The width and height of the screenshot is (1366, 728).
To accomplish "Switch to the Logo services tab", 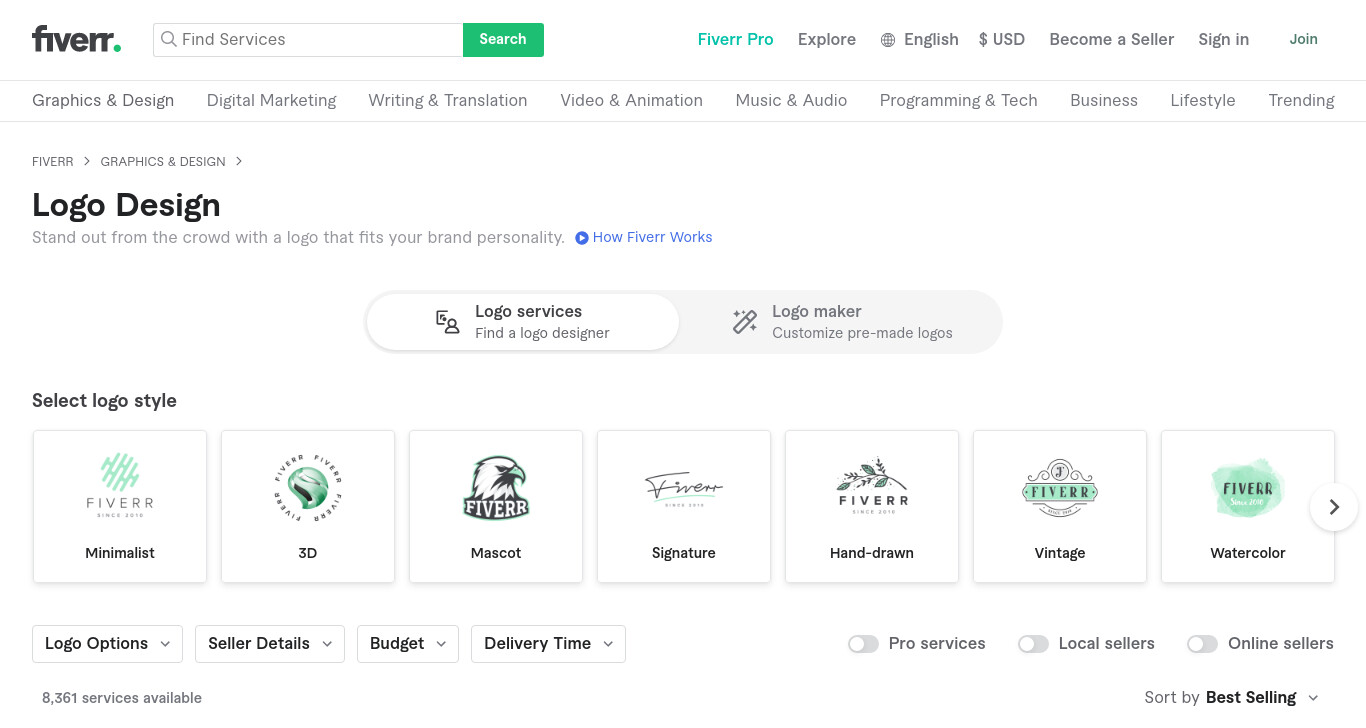I will click(523, 322).
